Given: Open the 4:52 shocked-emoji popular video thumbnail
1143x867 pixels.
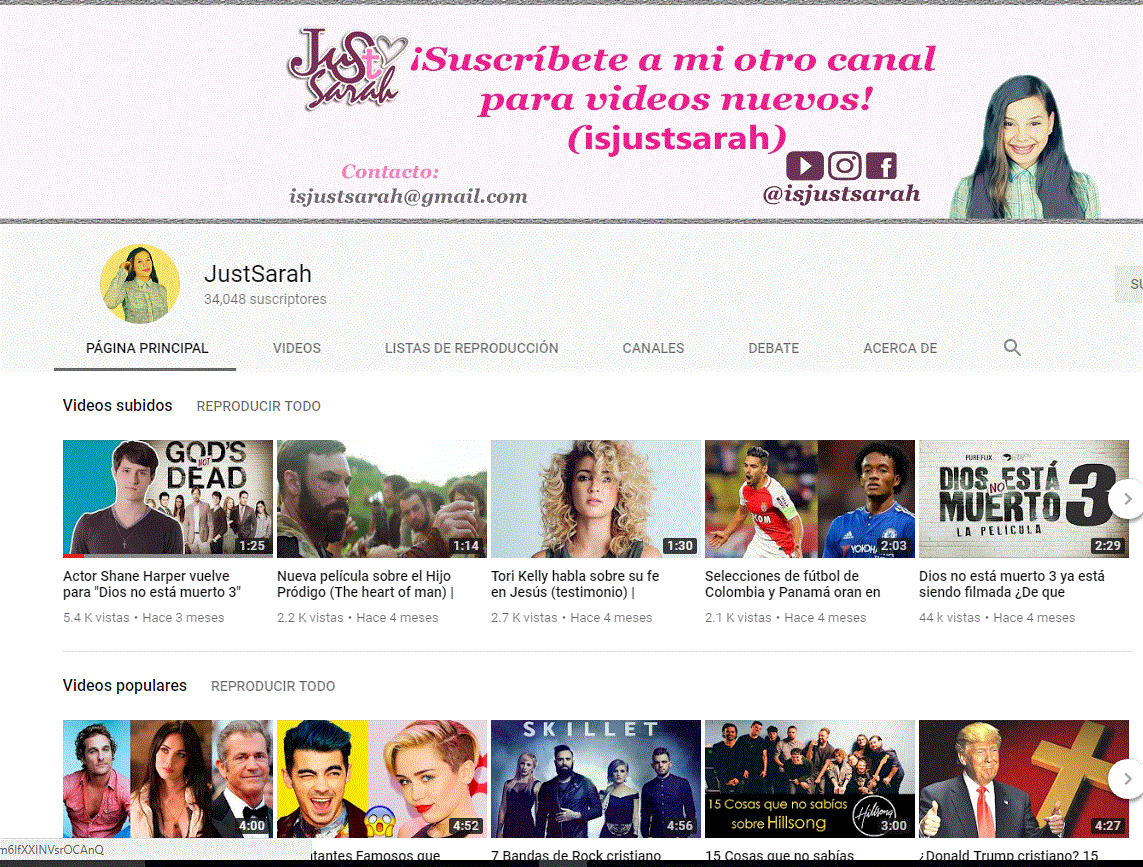Looking at the screenshot, I should 382,779.
